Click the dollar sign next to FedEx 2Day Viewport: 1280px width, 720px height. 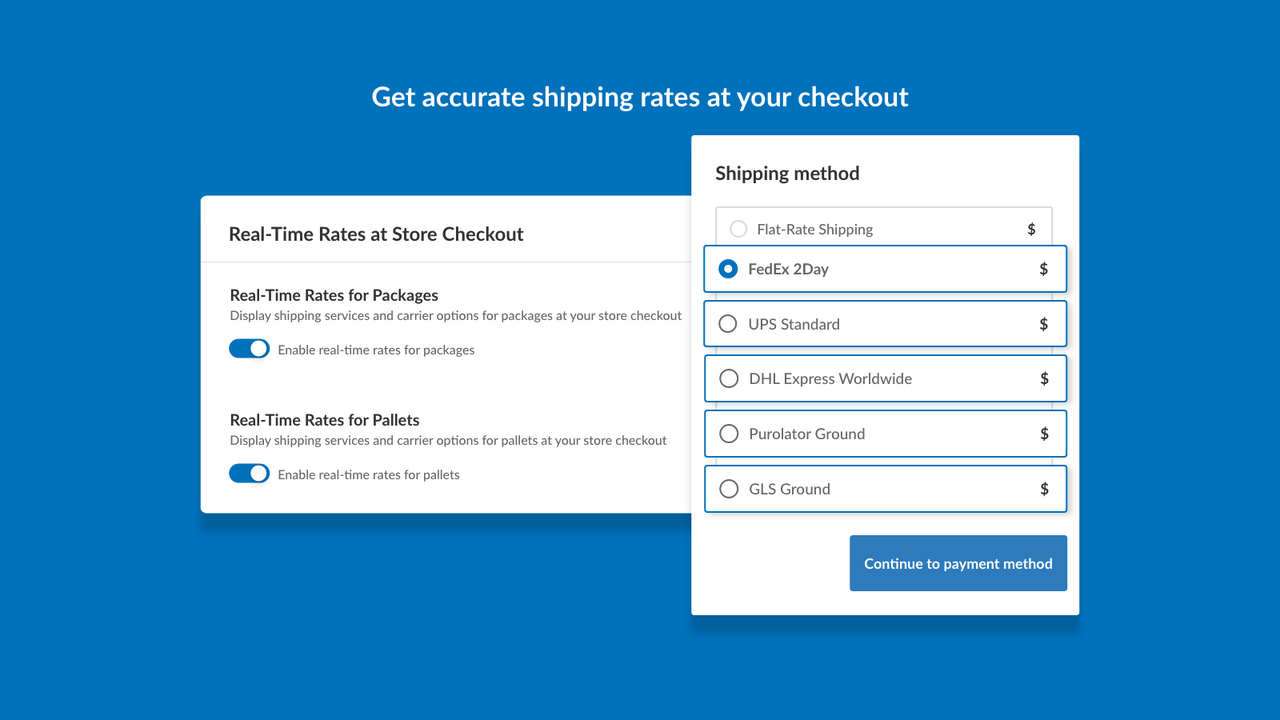tap(1042, 269)
